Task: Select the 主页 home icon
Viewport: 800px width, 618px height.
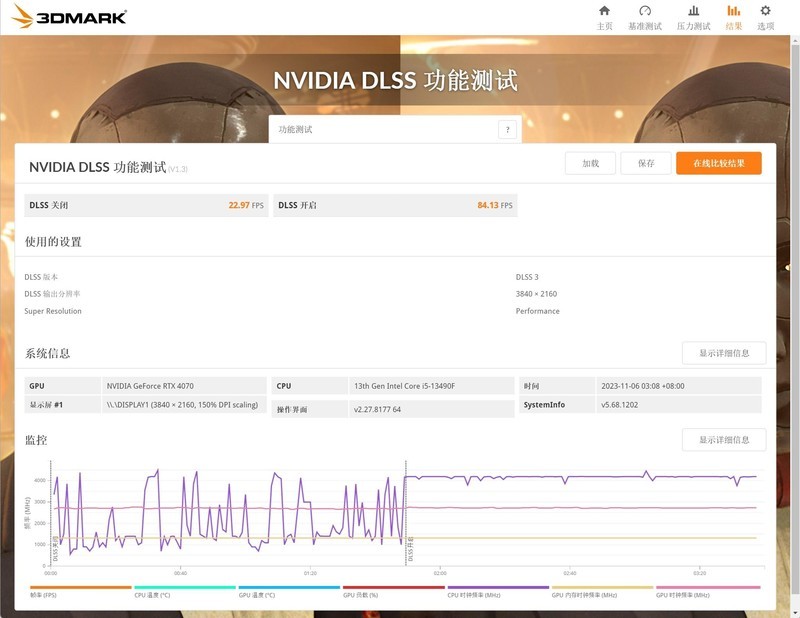Action: click(x=604, y=11)
